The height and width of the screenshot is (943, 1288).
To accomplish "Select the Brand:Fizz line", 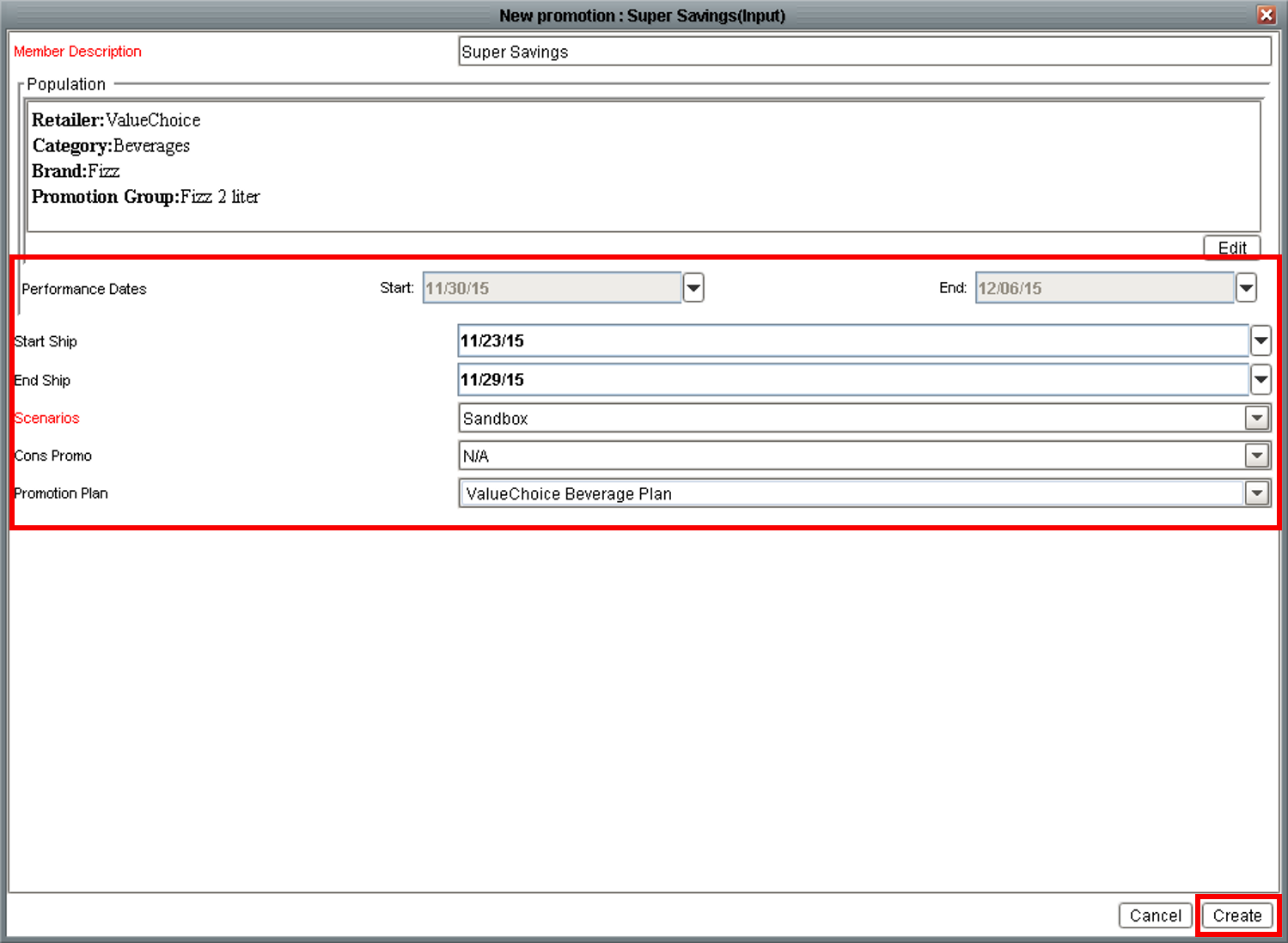I will click(76, 171).
